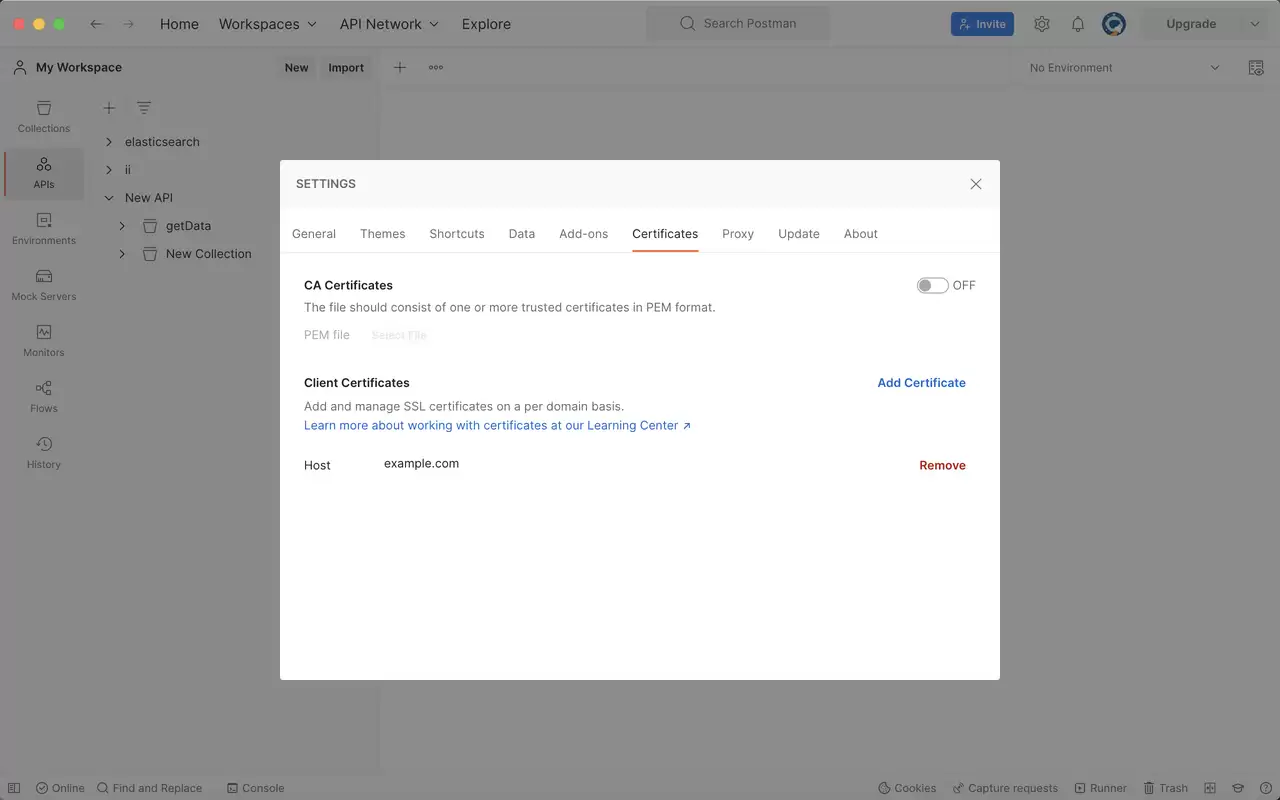
Task: Expand the elasticsearch tree item
Action: click(109, 142)
